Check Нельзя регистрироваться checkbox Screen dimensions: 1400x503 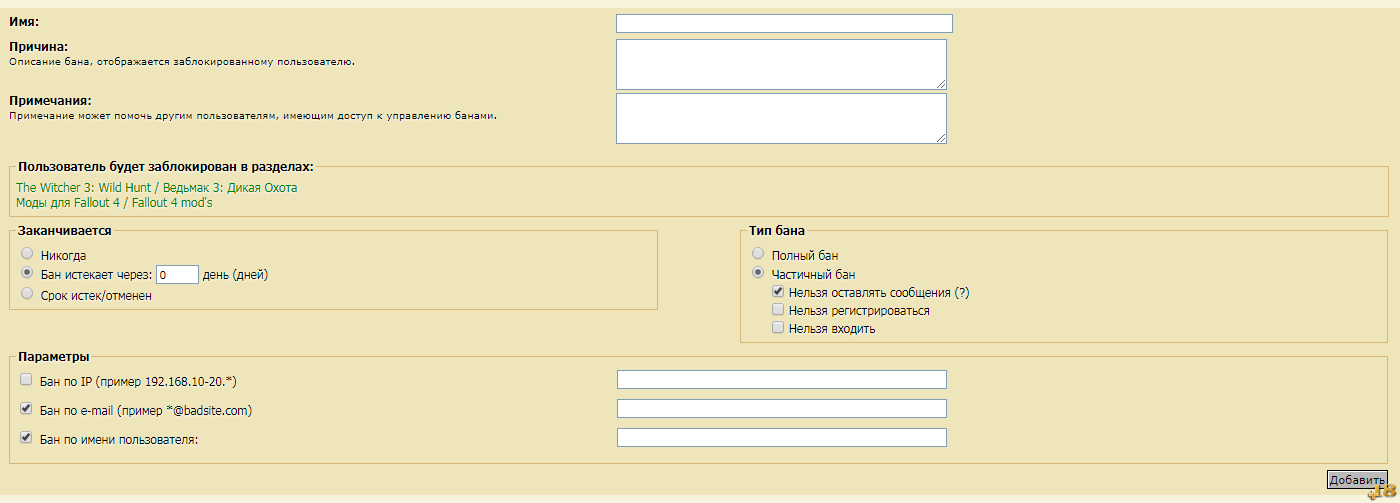tap(778, 310)
